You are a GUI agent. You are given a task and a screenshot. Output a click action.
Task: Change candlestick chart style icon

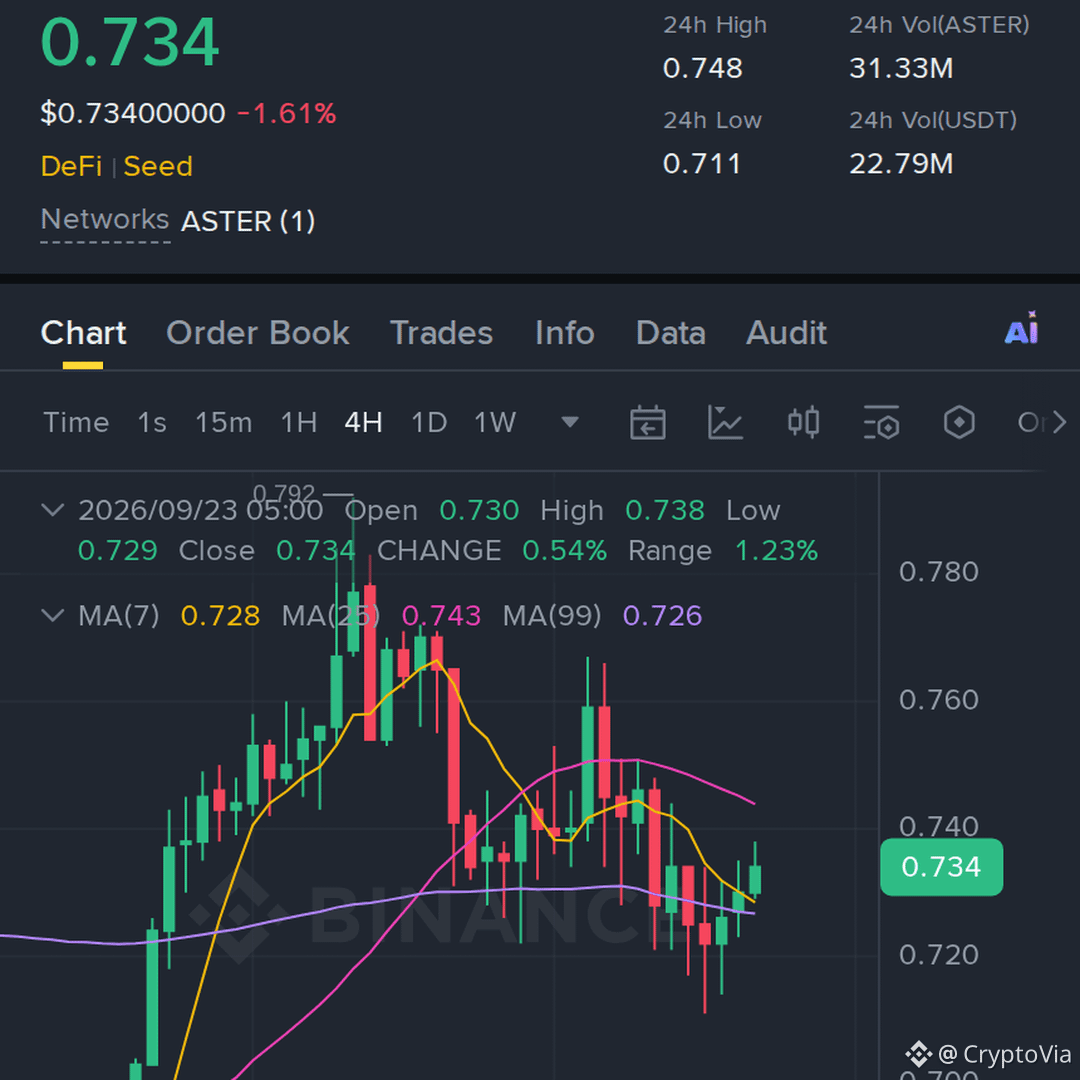point(803,422)
